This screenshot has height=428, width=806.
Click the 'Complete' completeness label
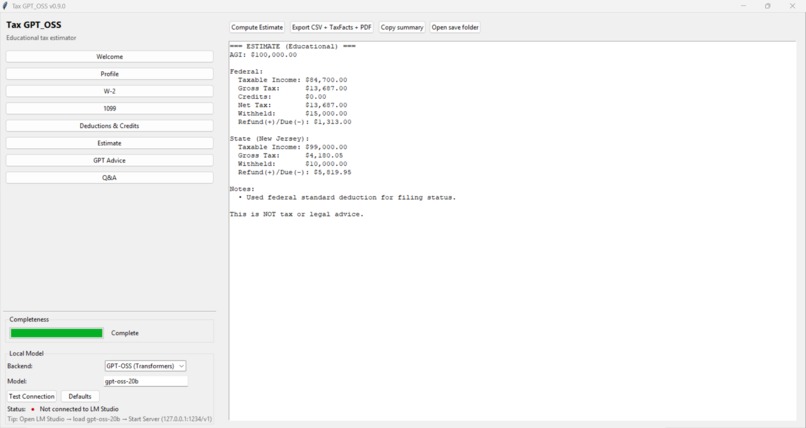click(x=125, y=333)
